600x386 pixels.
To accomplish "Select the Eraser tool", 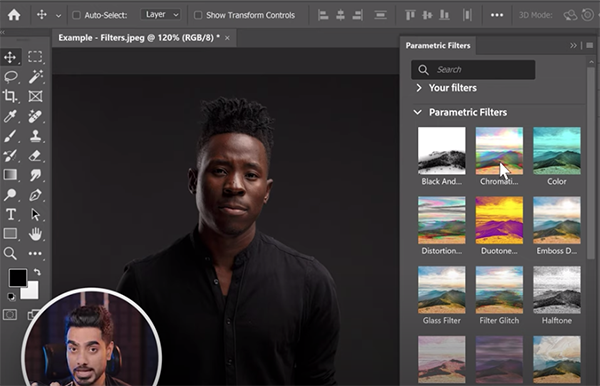I will pos(35,155).
